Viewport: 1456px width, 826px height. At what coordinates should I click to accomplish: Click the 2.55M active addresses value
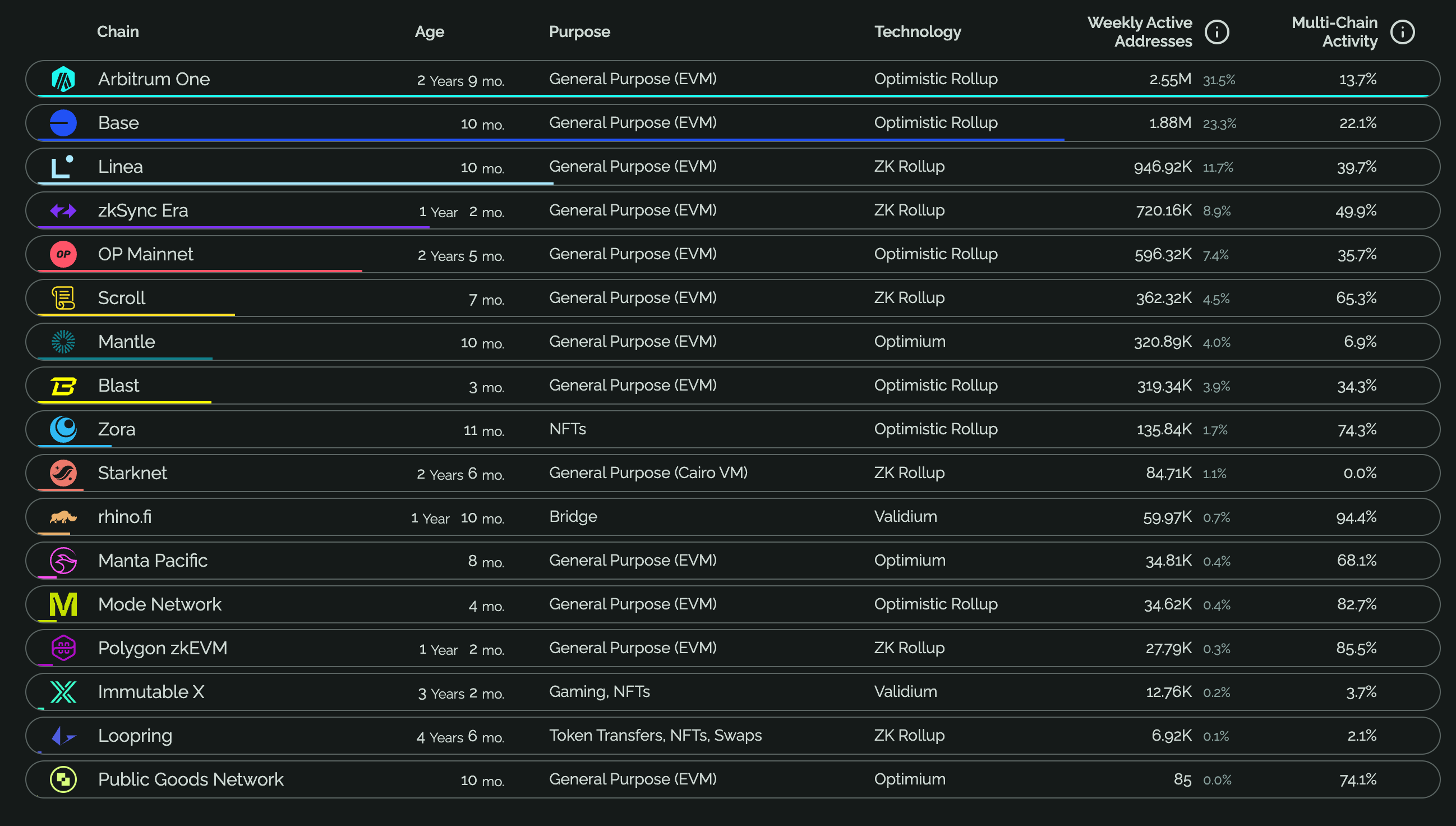pos(1171,80)
